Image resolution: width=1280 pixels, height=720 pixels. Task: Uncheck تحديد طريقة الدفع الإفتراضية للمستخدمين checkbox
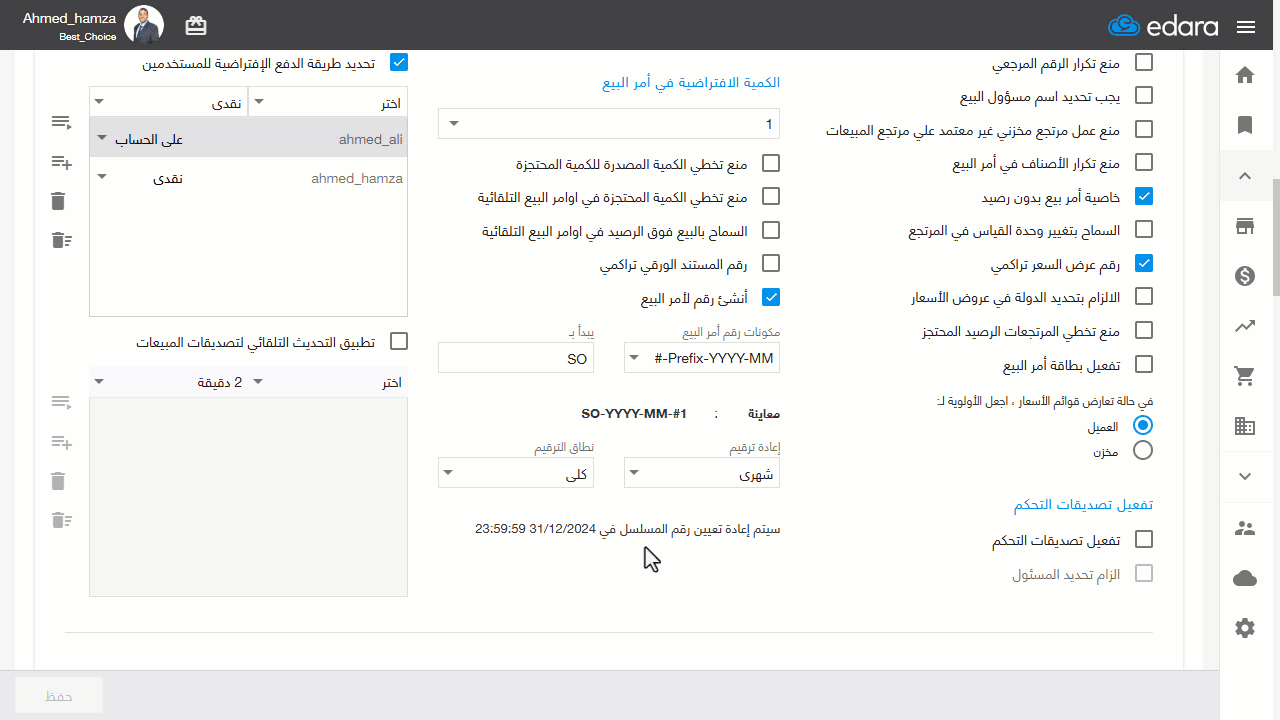tap(399, 62)
